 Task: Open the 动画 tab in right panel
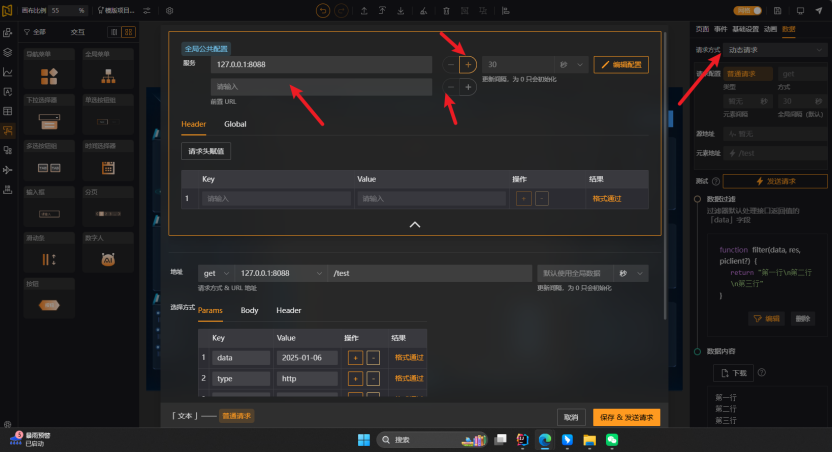pyautogui.click(x=770, y=29)
